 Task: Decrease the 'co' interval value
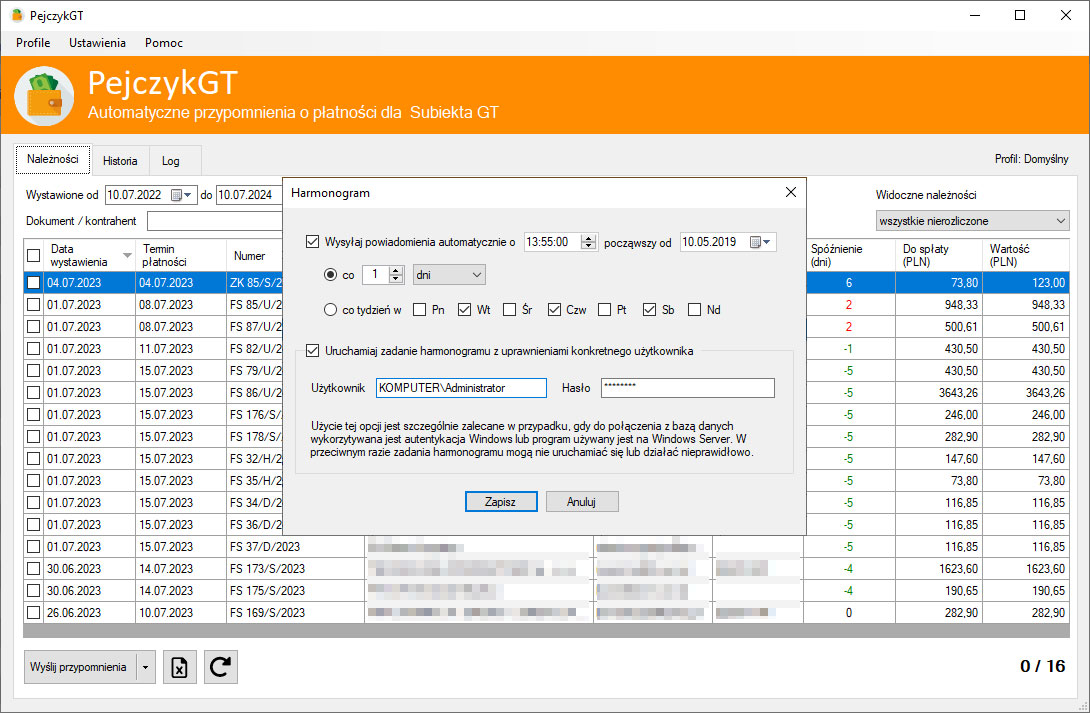pyautogui.click(x=396, y=279)
